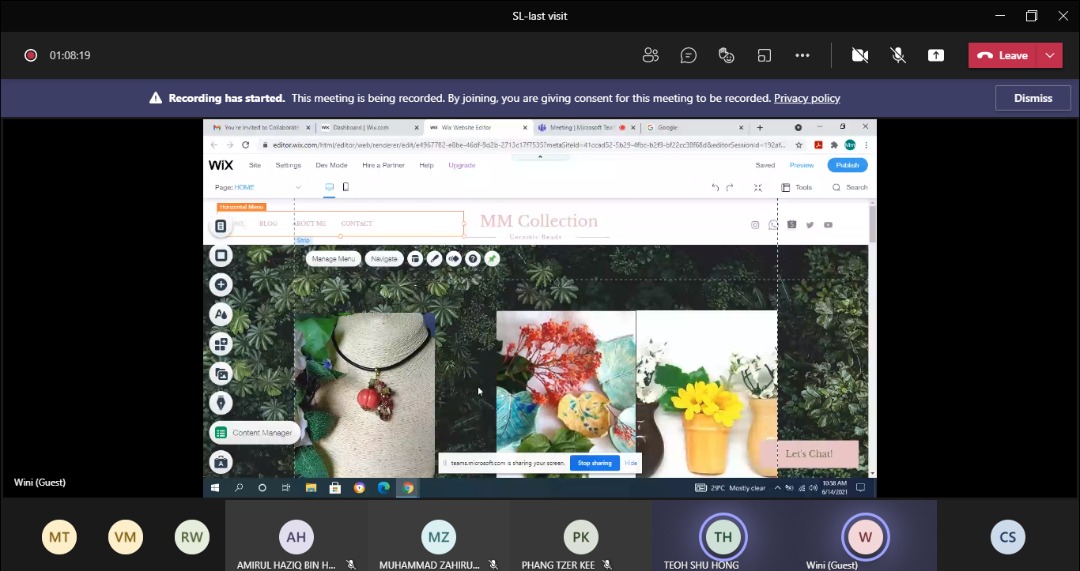Unmute the Teams microphone

click(897, 55)
